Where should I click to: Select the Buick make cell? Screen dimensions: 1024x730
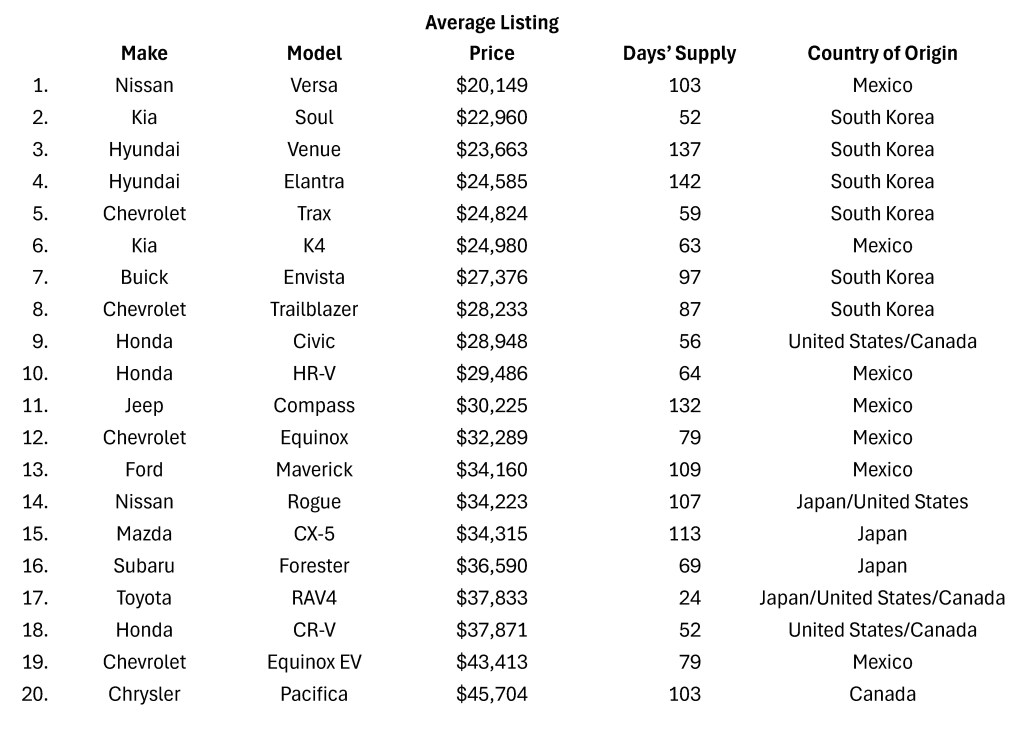[144, 278]
